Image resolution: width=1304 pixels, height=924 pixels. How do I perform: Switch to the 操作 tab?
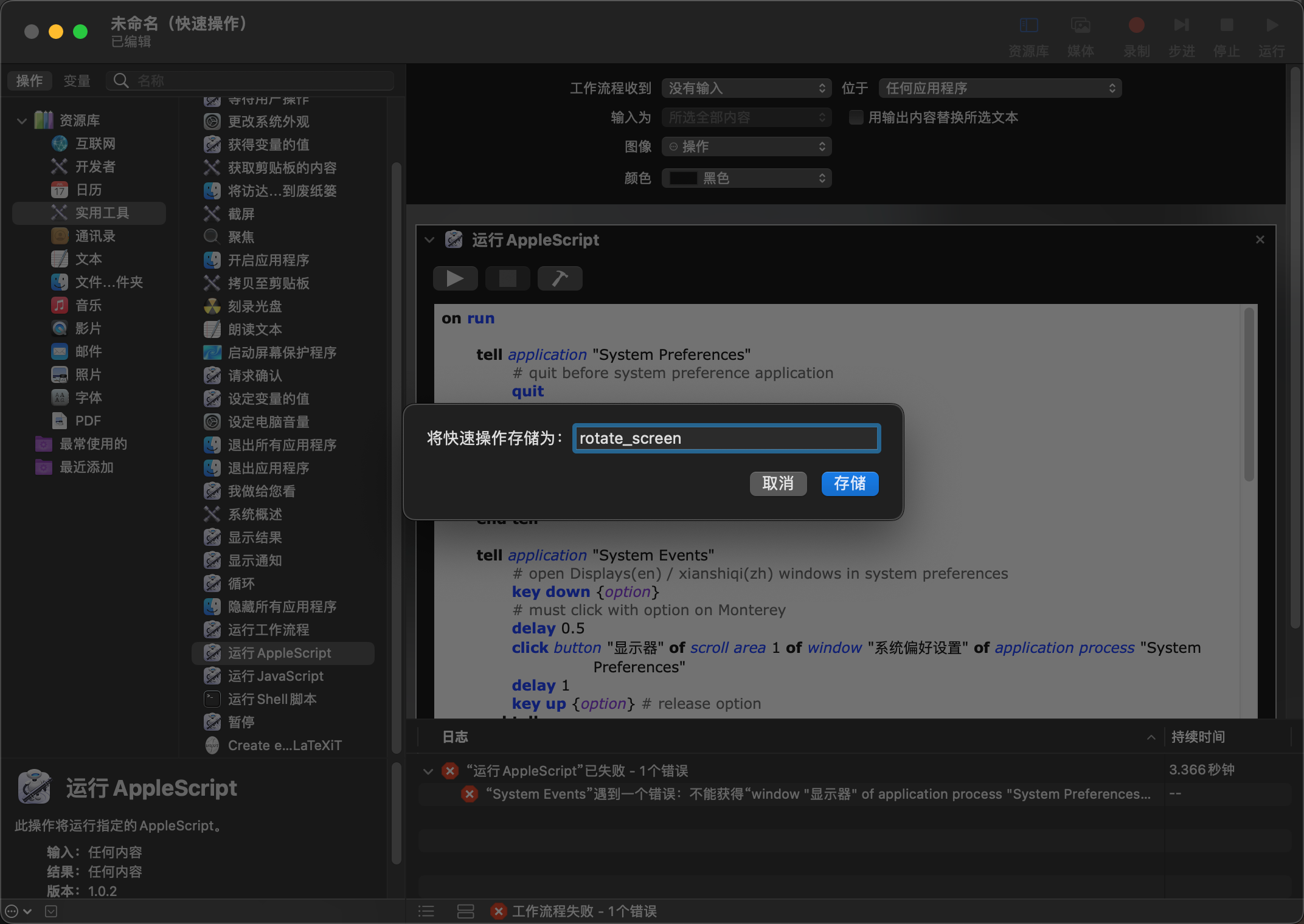(x=29, y=80)
